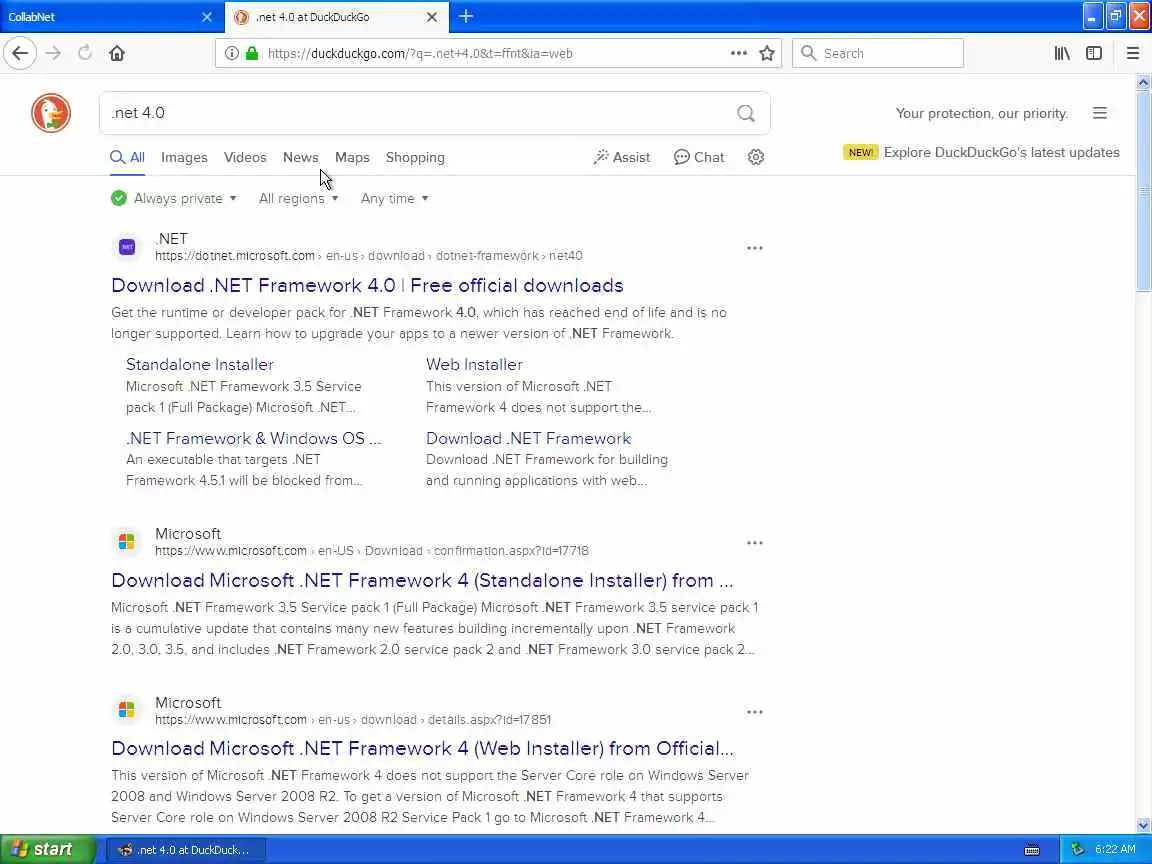Click the .net 4.0 taskbar window button

coord(186,850)
